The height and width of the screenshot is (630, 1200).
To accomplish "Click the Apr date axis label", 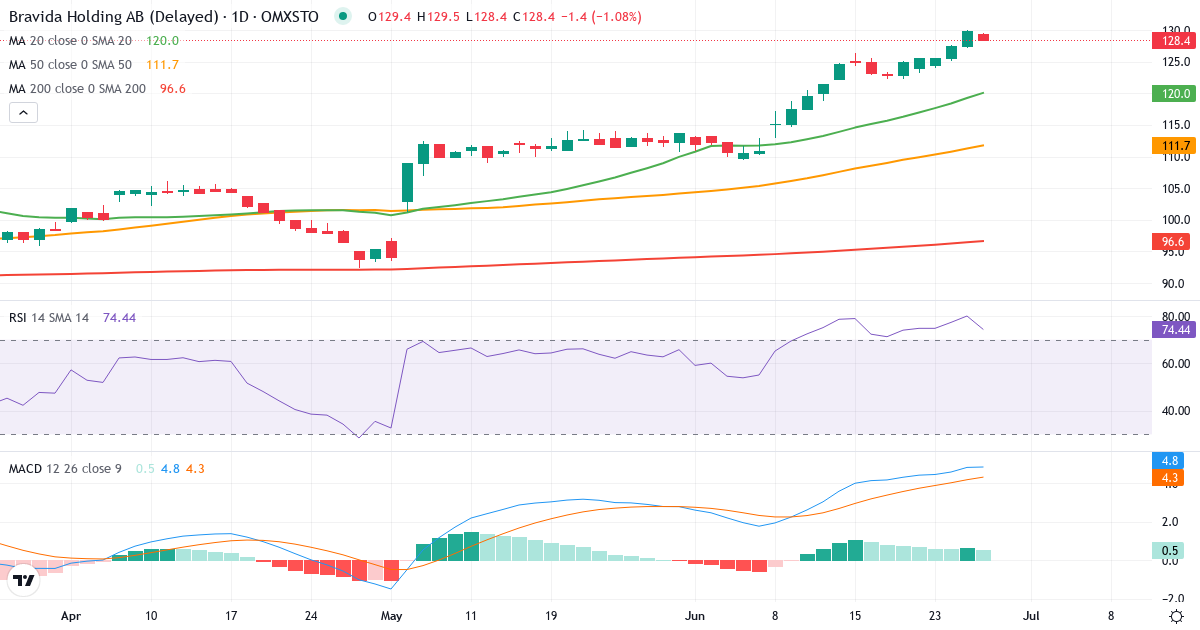I will click(70, 617).
